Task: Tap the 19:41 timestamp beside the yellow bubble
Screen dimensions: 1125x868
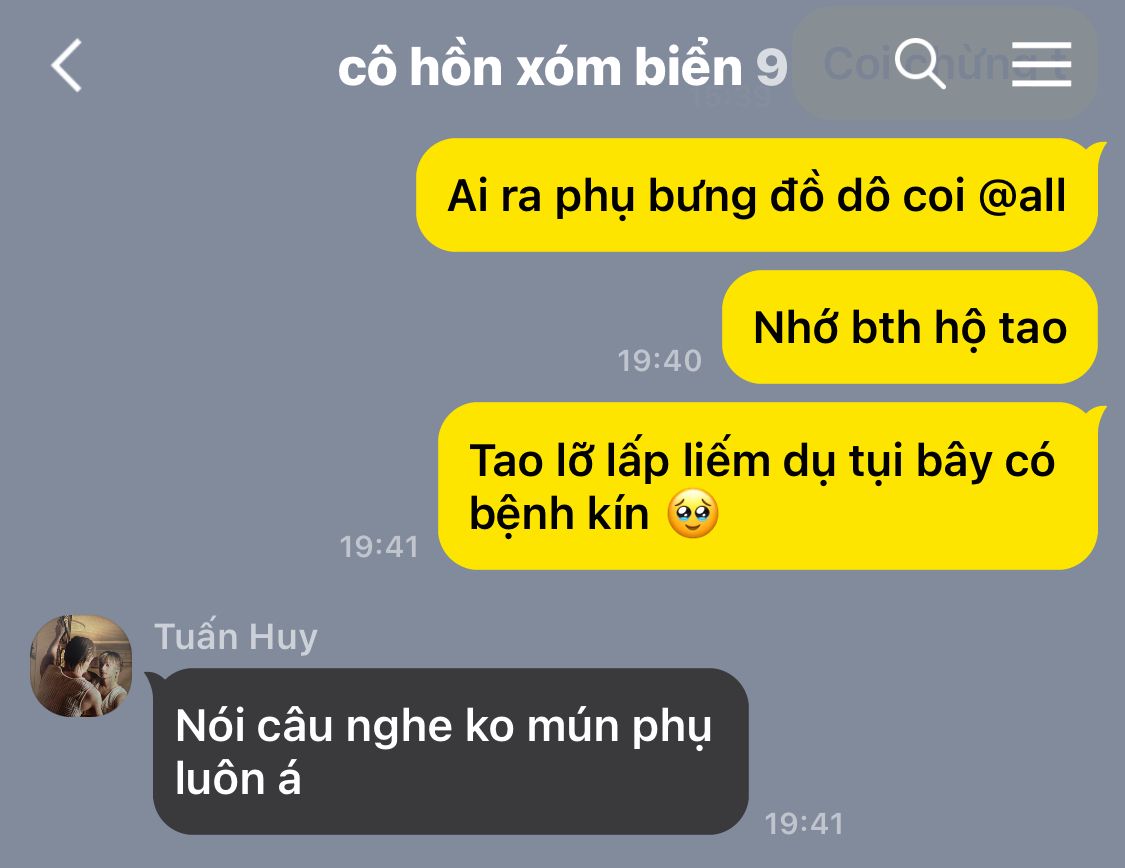Action: tap(379, 547)
